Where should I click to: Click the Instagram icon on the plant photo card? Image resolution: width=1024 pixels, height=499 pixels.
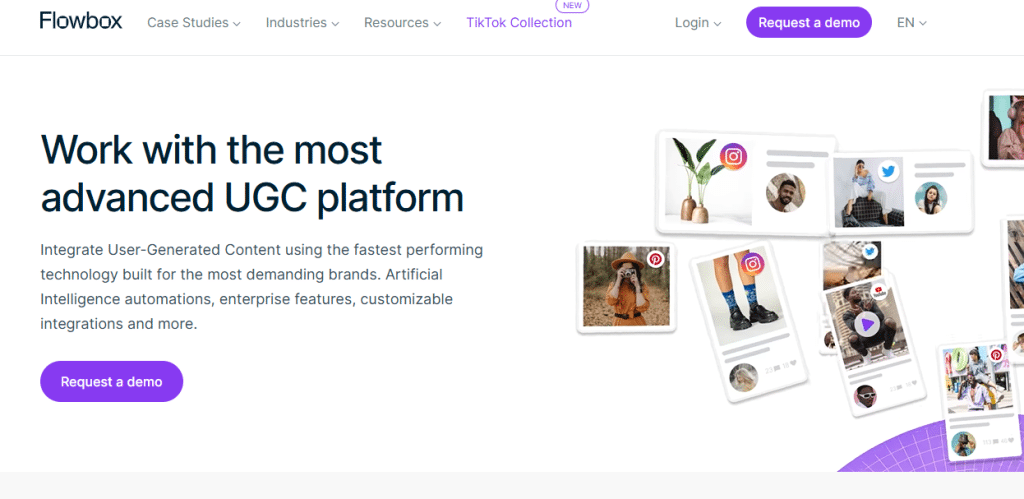734,156
